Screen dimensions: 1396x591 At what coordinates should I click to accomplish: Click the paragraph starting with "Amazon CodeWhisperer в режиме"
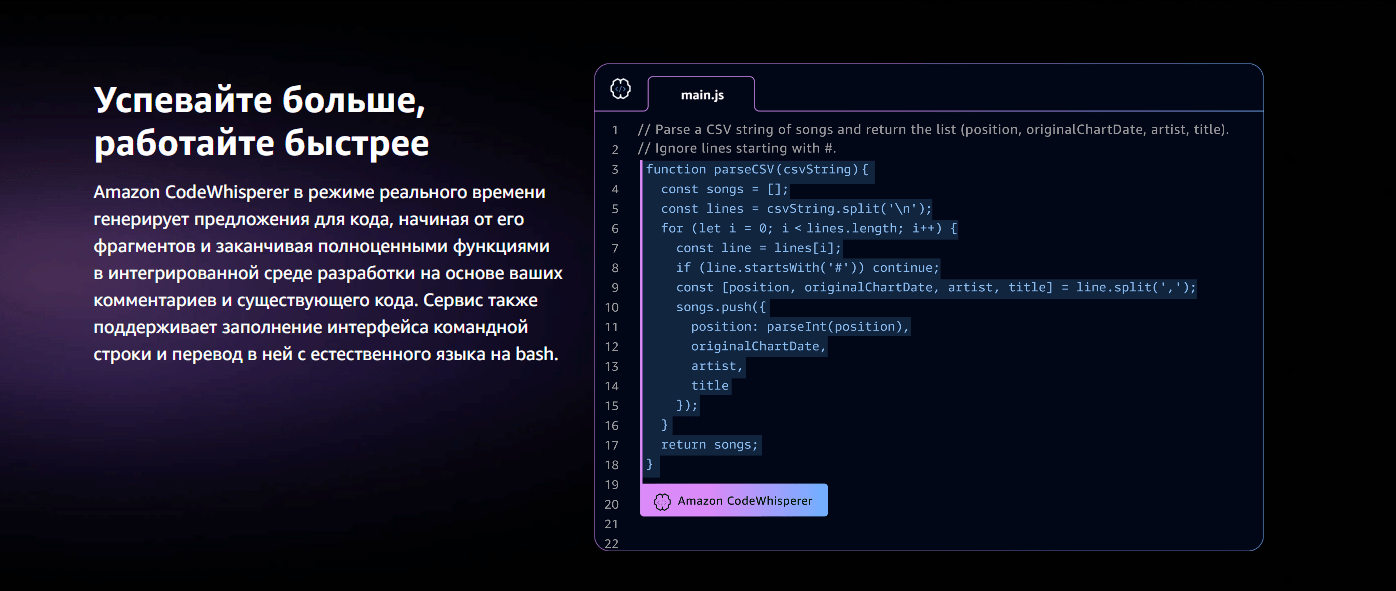click(328, 273)
